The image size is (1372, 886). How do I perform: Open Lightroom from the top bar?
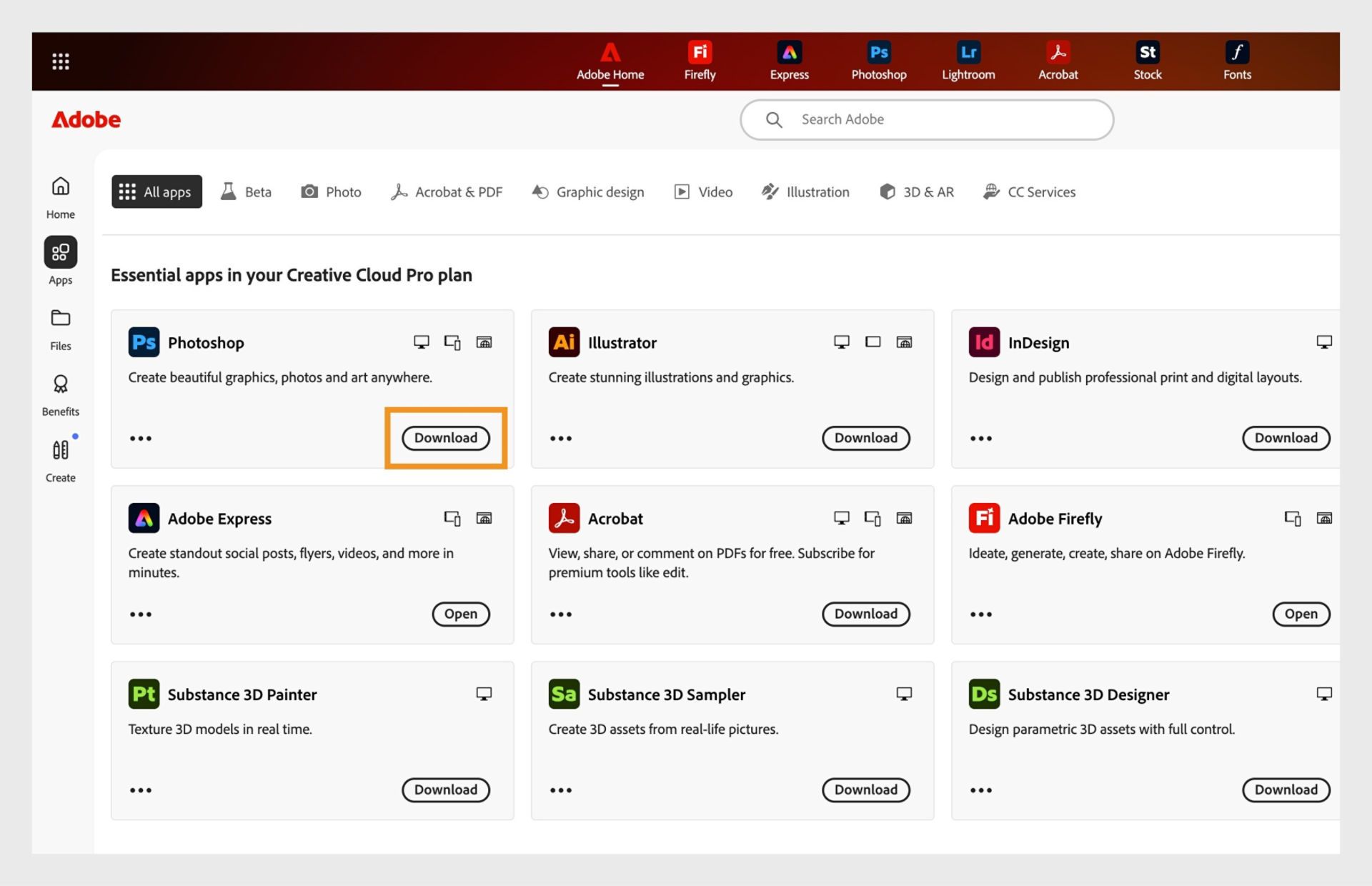point(968,61)
